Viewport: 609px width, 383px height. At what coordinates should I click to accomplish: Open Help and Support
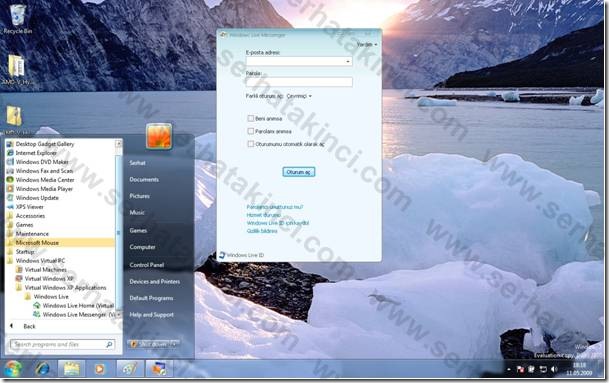[151, 315]
